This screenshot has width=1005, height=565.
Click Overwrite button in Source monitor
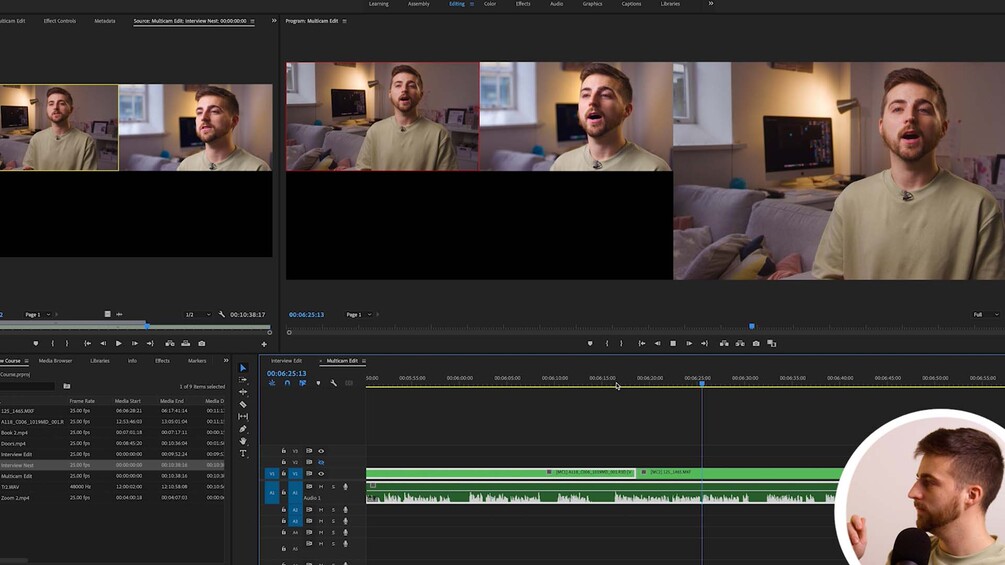click(x=185, y=343)
